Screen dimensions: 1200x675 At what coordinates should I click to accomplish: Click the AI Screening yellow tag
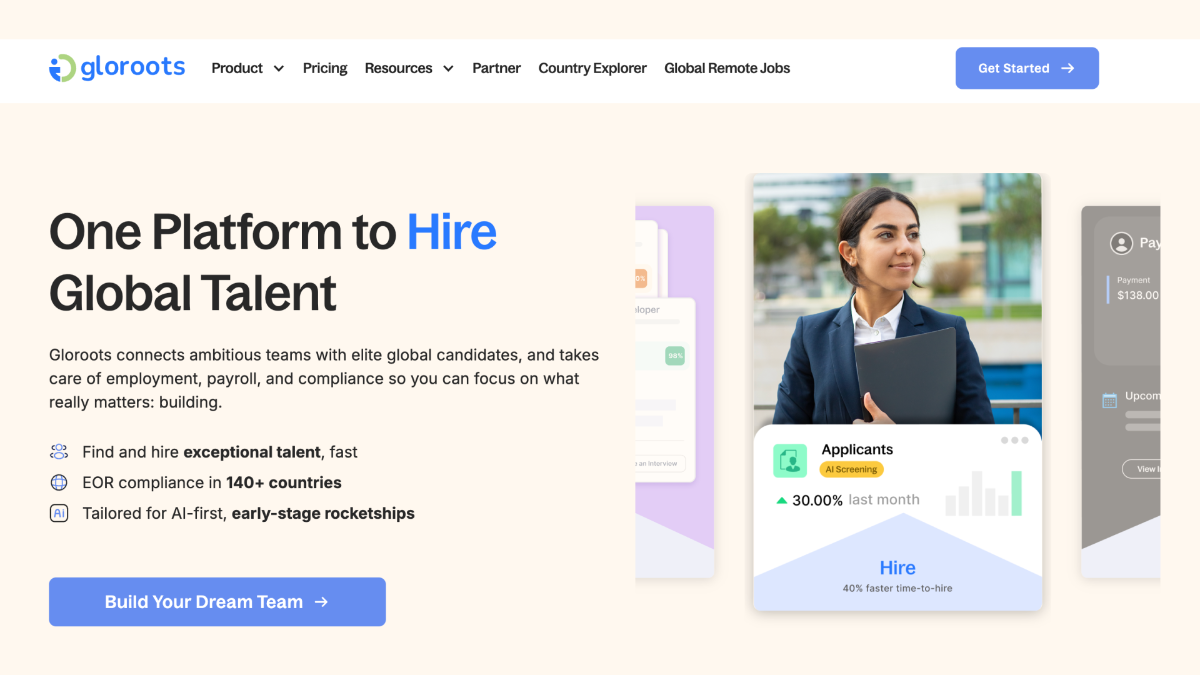(x=851, y=469)
